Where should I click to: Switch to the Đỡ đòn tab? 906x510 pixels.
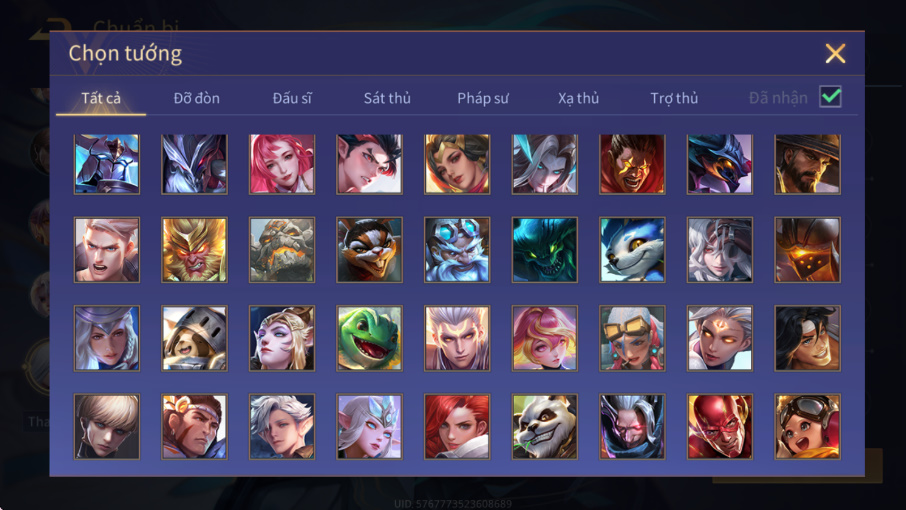(x=196, y=98)
